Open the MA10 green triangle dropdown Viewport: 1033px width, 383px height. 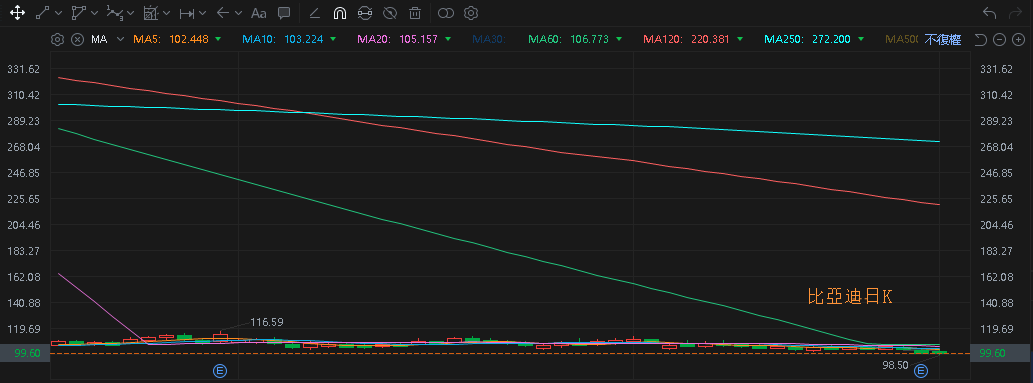coord(333,40)
